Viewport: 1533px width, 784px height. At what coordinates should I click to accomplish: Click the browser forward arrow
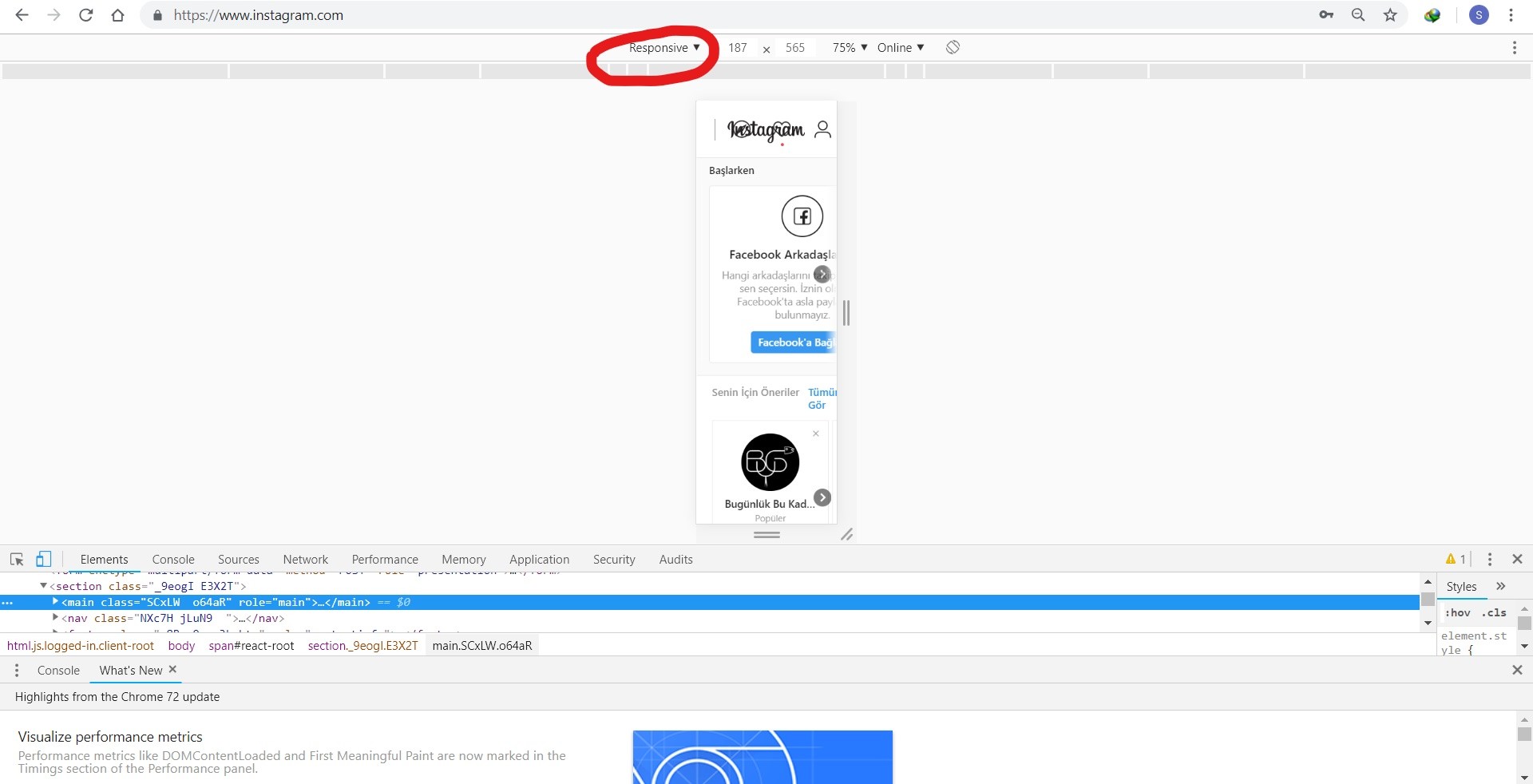(53, 15)
